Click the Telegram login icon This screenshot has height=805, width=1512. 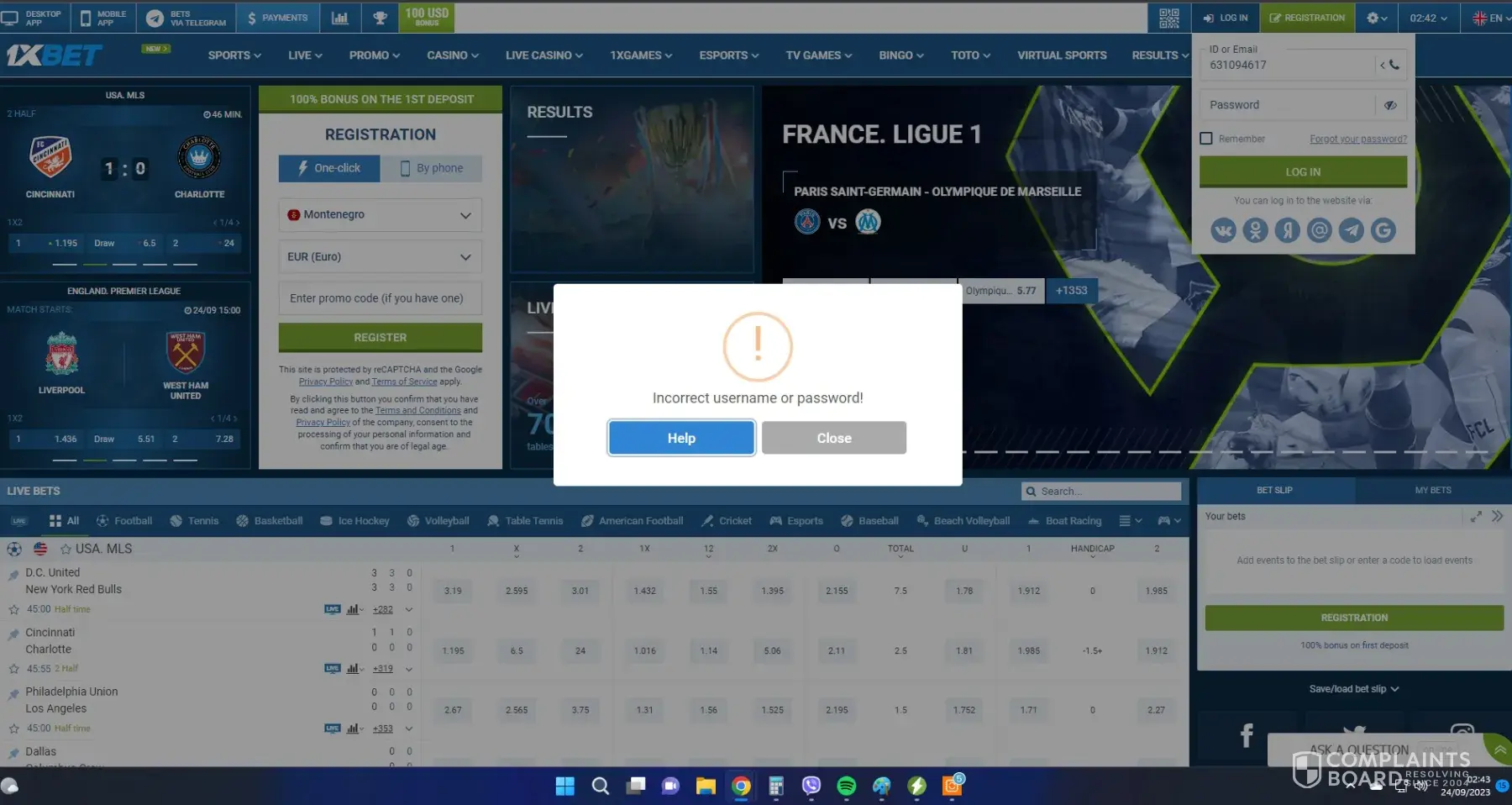[1351, 229]
